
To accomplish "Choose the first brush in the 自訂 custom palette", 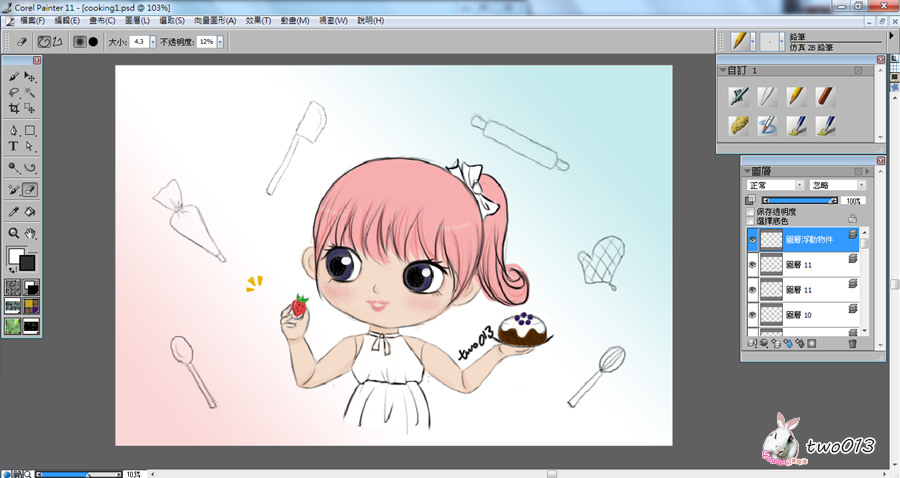I will tap(739, 96).
